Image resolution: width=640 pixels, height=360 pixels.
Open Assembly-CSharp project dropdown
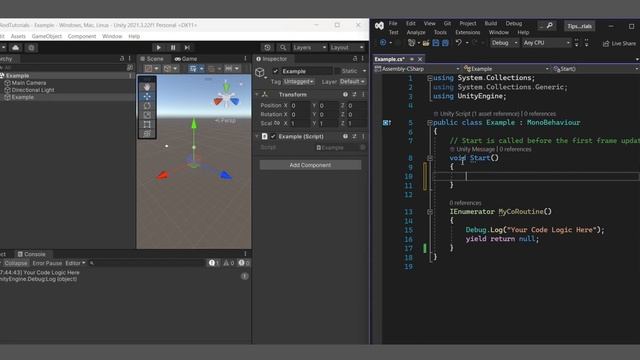(x=417, y=69)
